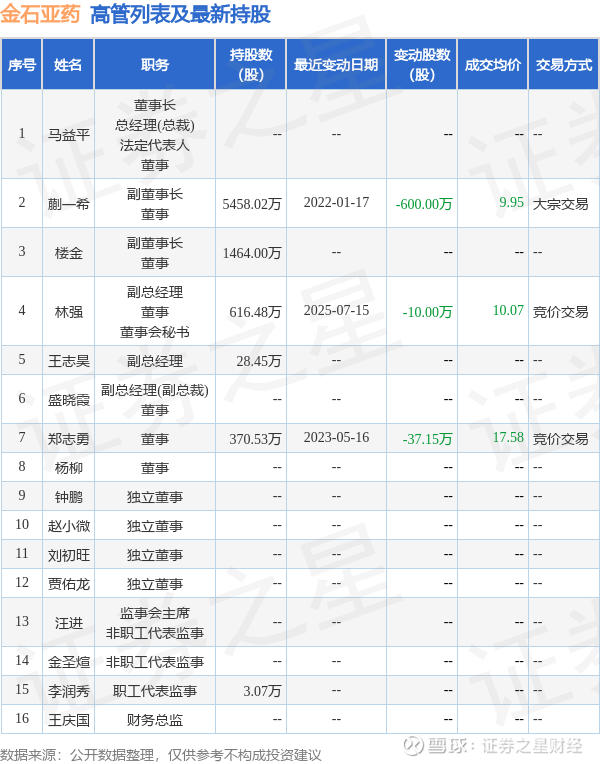Click the 数据来源 footer note
600x764 pixels.
click(x=161, y=755)
